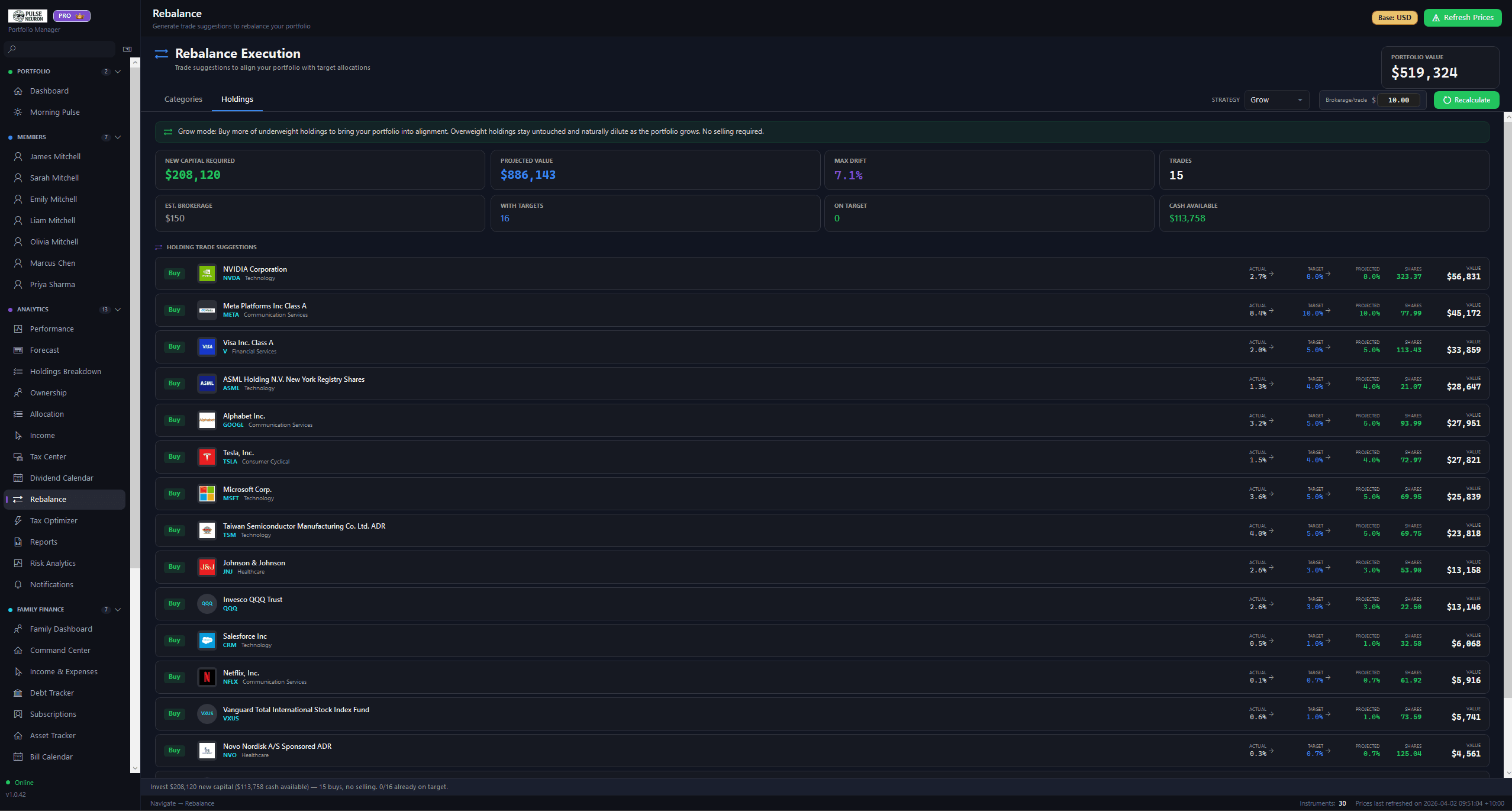The width and height of the screenshot is (1512, 811).
Task: Click the Dividend Calendar icon
Action: point(18,478)
